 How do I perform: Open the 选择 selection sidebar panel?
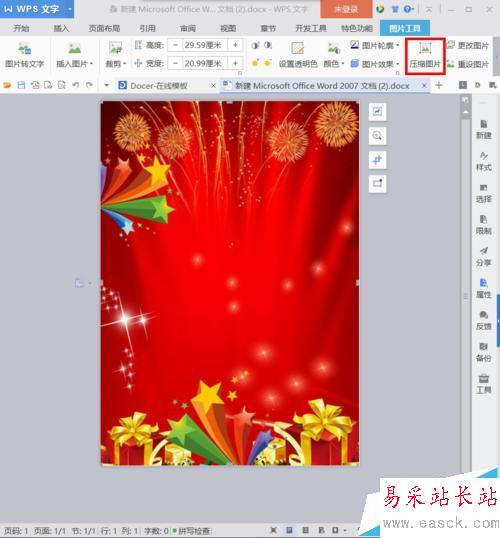484,194
